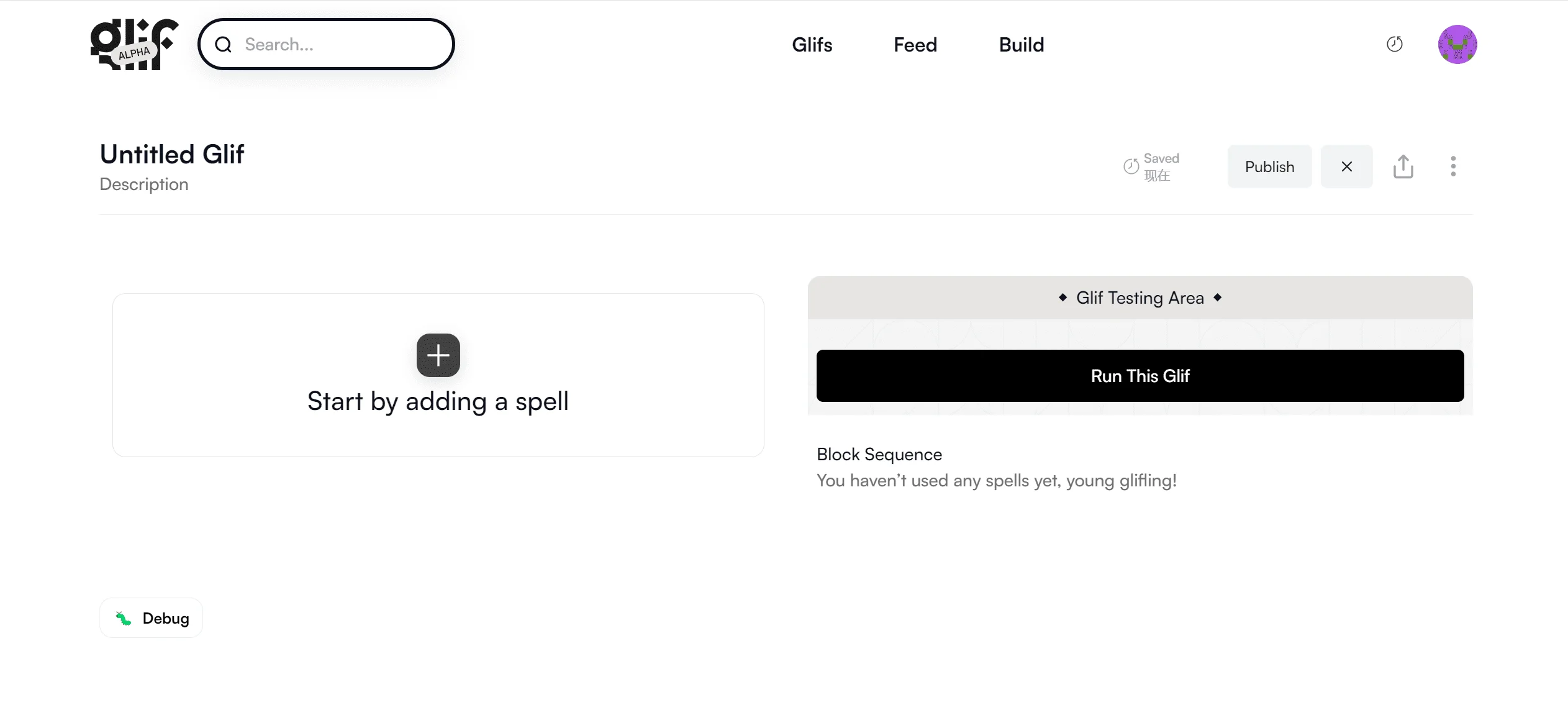Click the glif ALPHA logo
Image resolution: width=1568 pixels, height=705 pixels.
point(134,44)
